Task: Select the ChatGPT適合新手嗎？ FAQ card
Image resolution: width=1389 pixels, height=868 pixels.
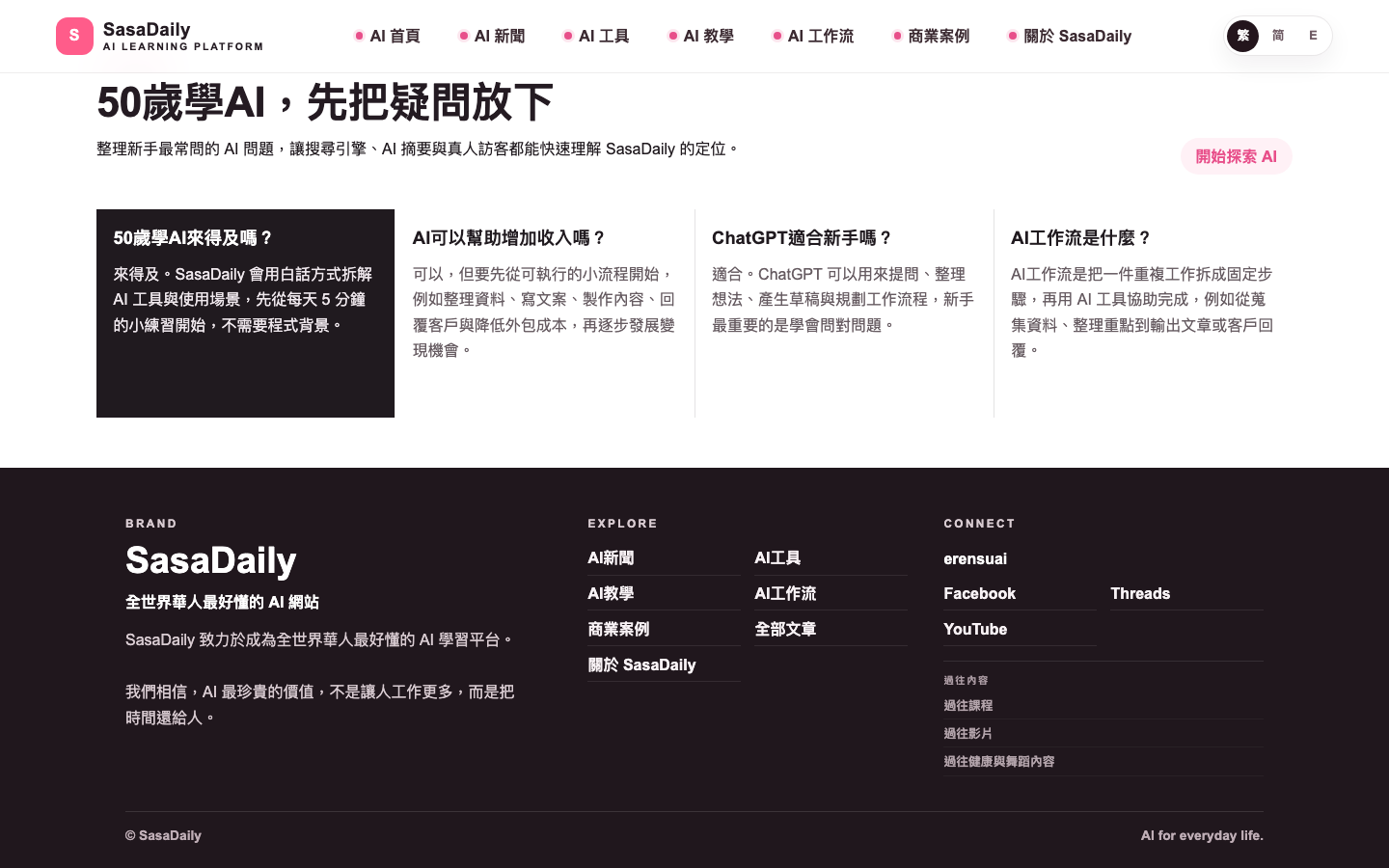Action: [844, 313]
